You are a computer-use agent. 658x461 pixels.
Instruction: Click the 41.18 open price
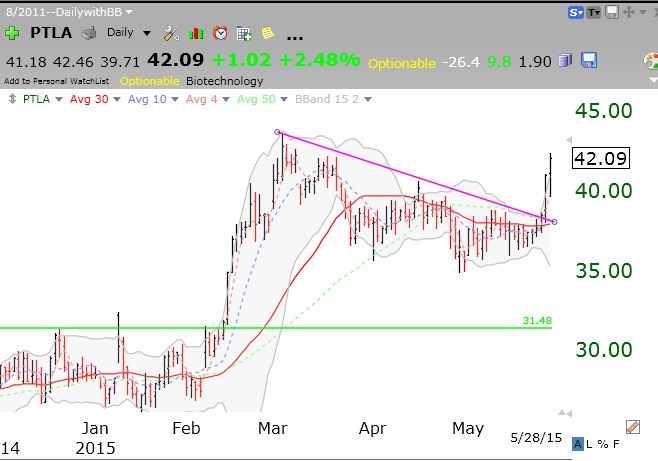(26, 62)
